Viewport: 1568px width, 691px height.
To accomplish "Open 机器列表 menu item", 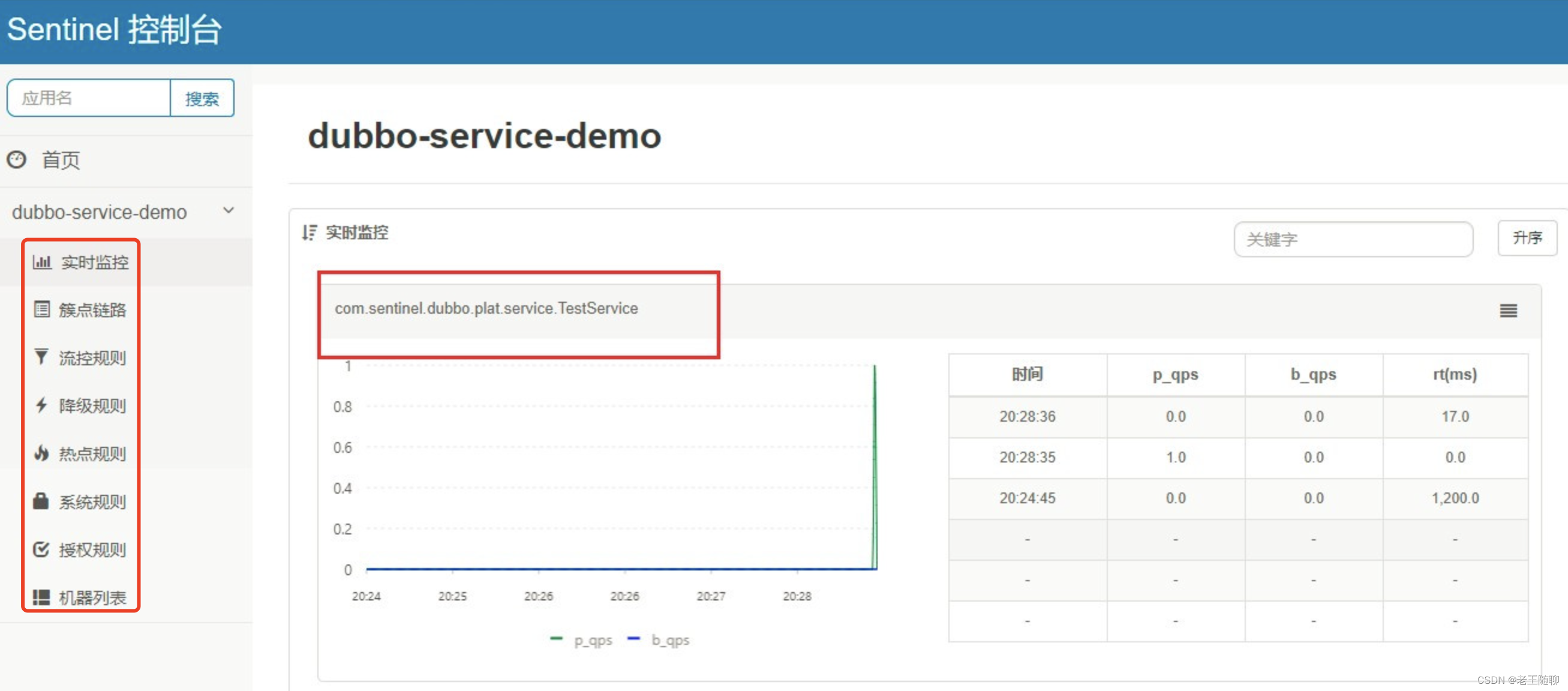I will [x=92, y=598].
